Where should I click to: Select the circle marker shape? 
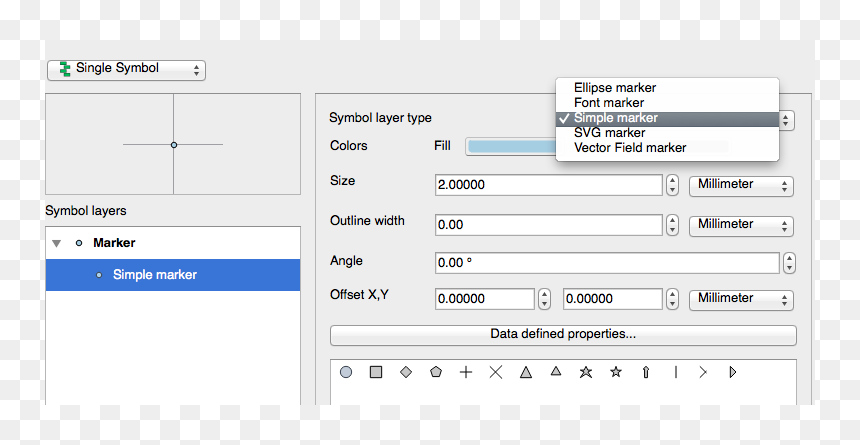coord(346,372)
